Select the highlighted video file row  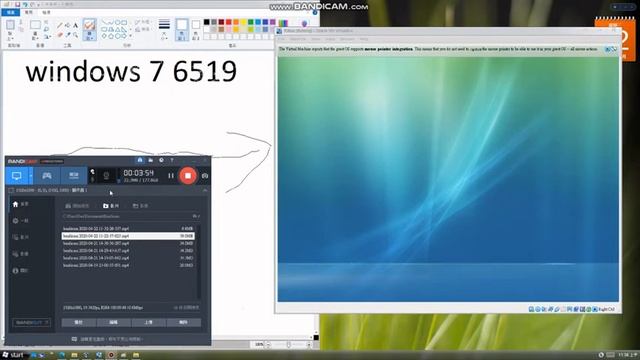pos(128,236)
